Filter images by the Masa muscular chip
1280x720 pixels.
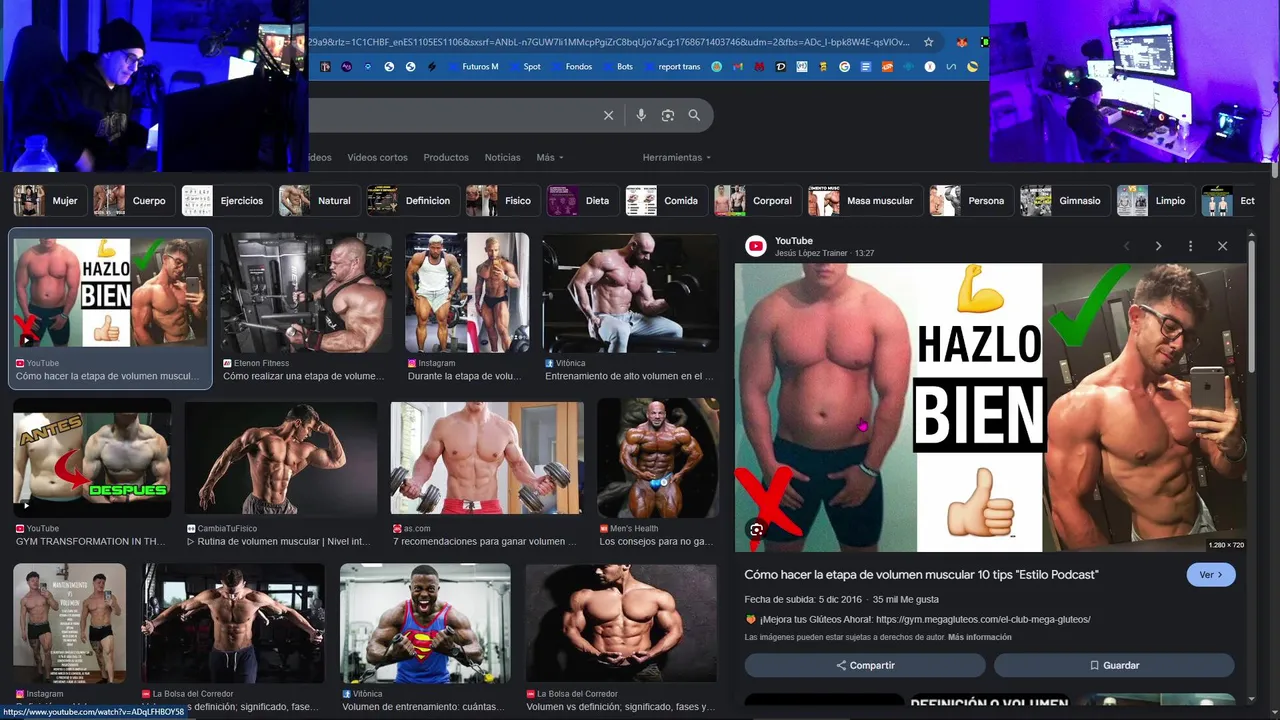865,200
